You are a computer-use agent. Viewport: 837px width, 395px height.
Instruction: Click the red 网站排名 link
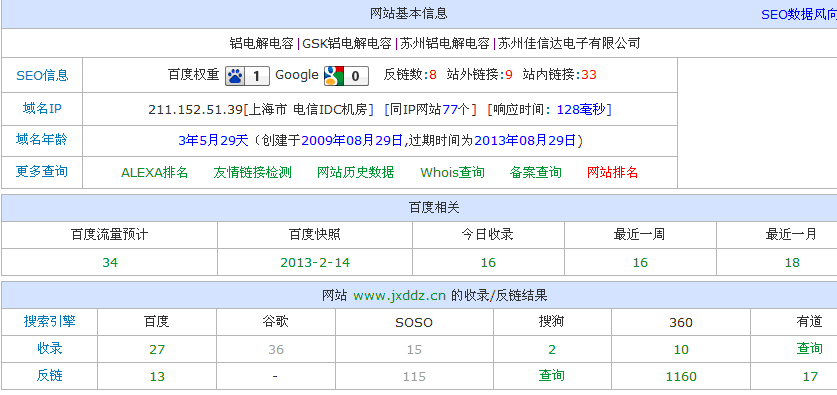[x=612, y=172]
